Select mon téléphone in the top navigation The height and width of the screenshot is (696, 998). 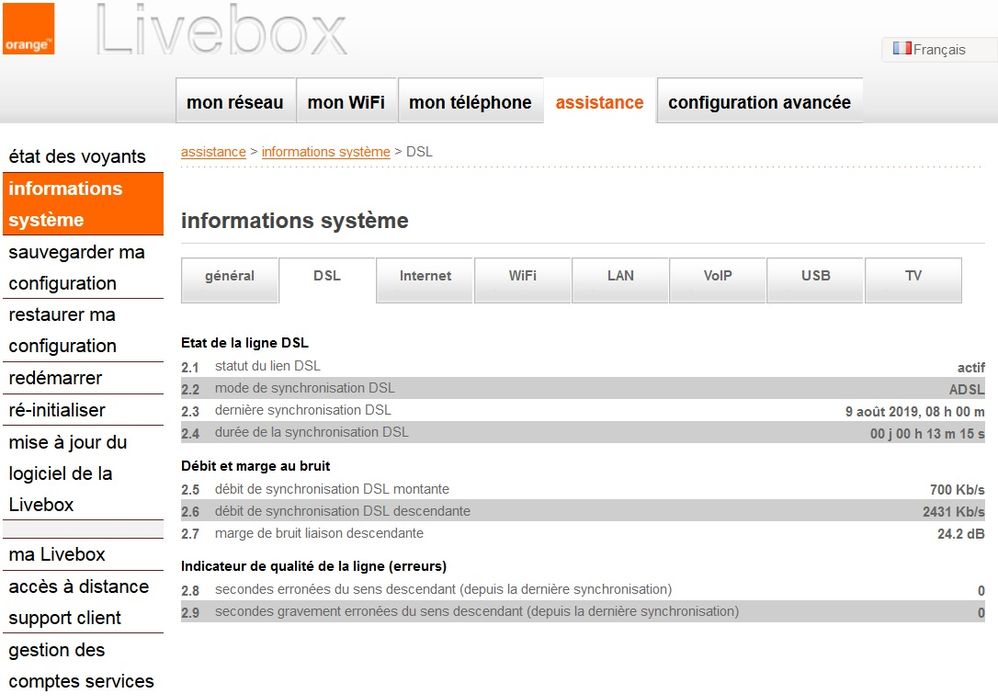pyautogui.click(x=471, y=101)
